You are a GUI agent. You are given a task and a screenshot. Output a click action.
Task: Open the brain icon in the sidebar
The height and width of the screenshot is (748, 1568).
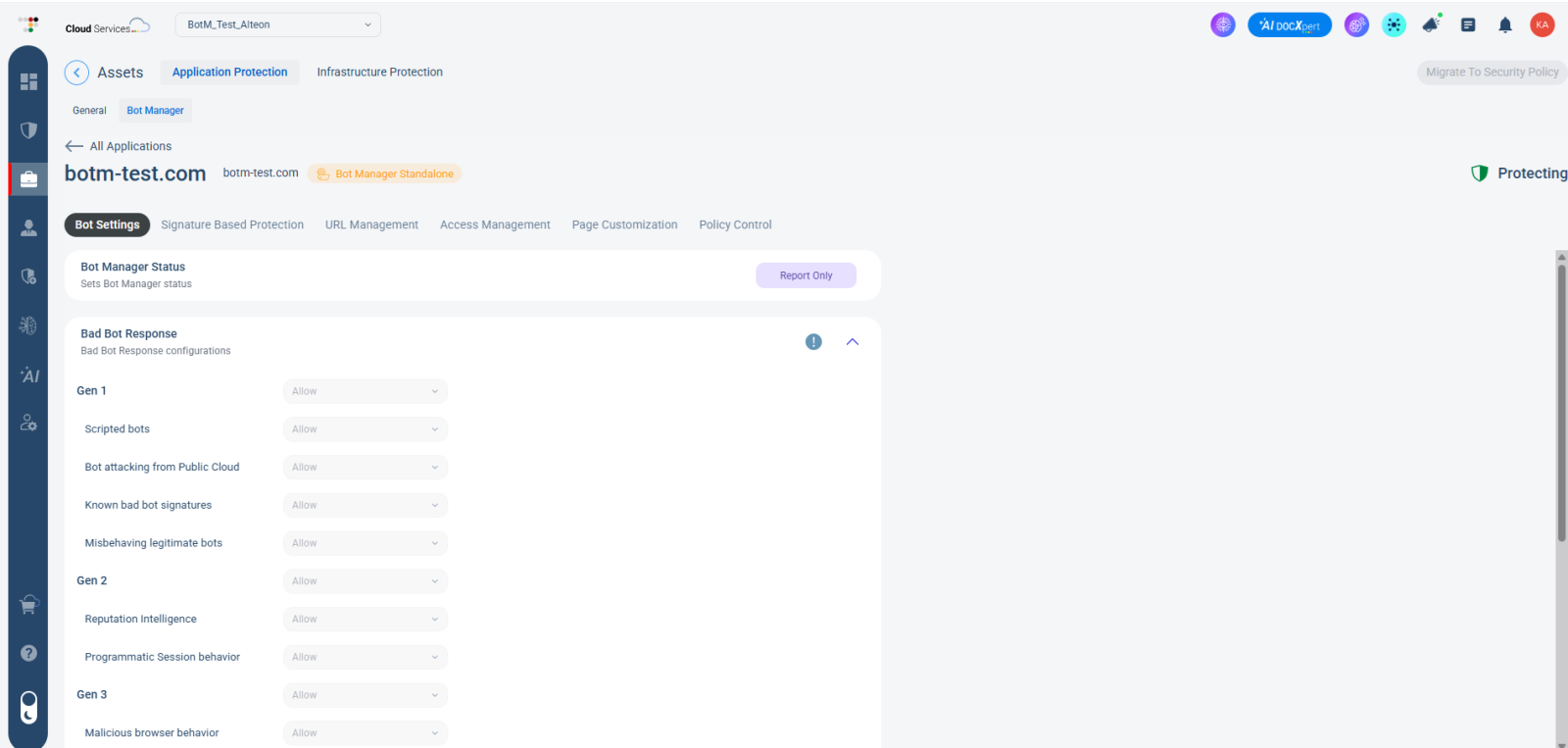(x=28, y=325)
